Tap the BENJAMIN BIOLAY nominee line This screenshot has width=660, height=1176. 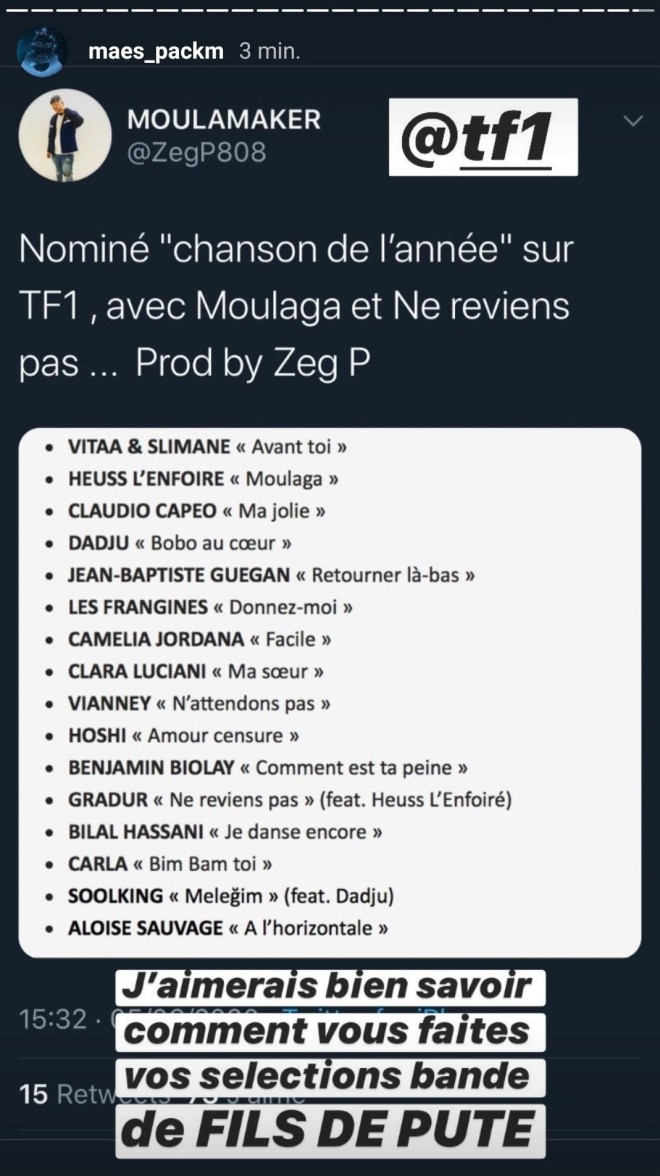click(x=268, y=768)
